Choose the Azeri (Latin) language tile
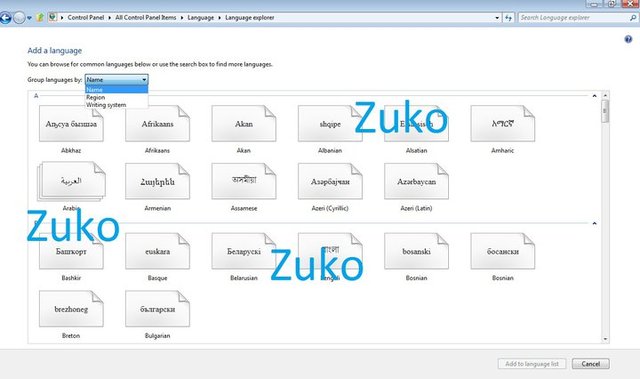Viewport: 640px width, 379px height. [416, 187]
